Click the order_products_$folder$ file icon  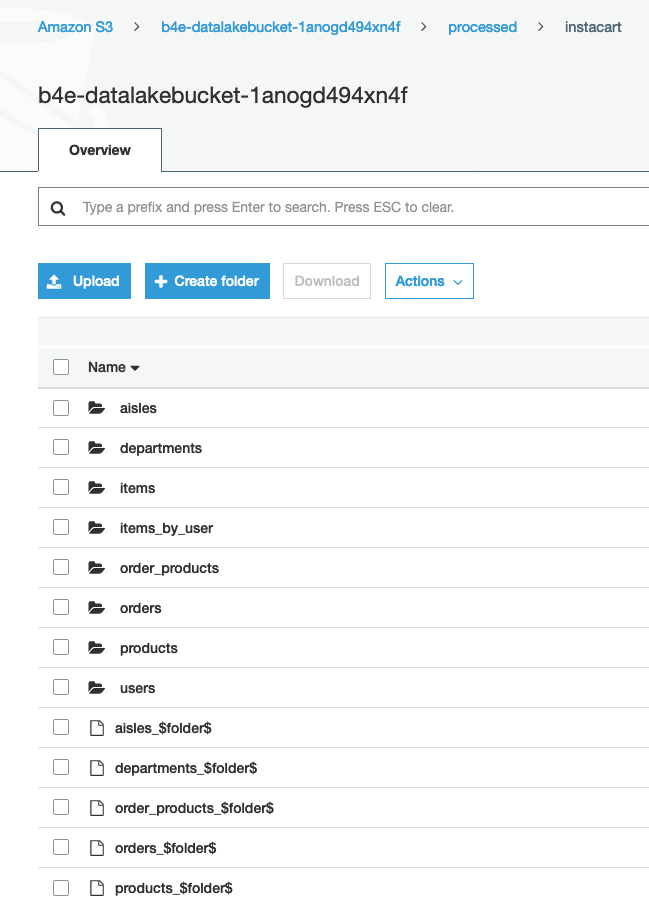click(97, 808)
